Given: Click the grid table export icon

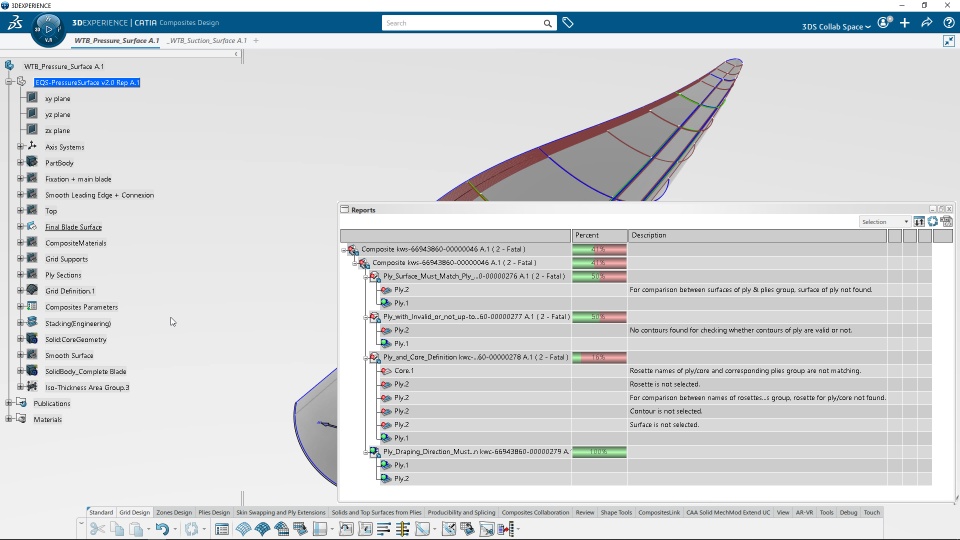Looking at the screenshot, I should coord(300,529).
